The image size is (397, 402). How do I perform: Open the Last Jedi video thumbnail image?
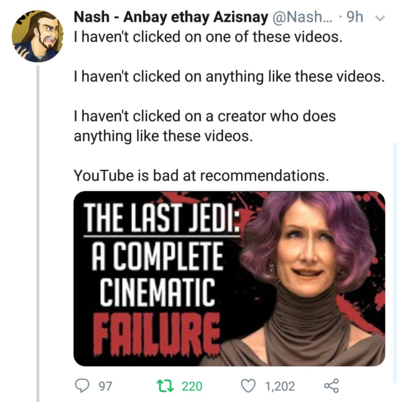coord(229,278)
